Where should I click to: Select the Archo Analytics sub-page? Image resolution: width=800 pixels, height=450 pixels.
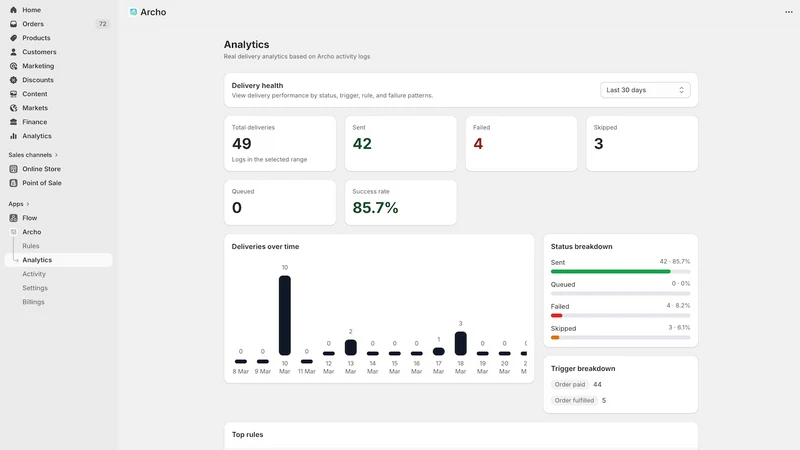point(37,260)
